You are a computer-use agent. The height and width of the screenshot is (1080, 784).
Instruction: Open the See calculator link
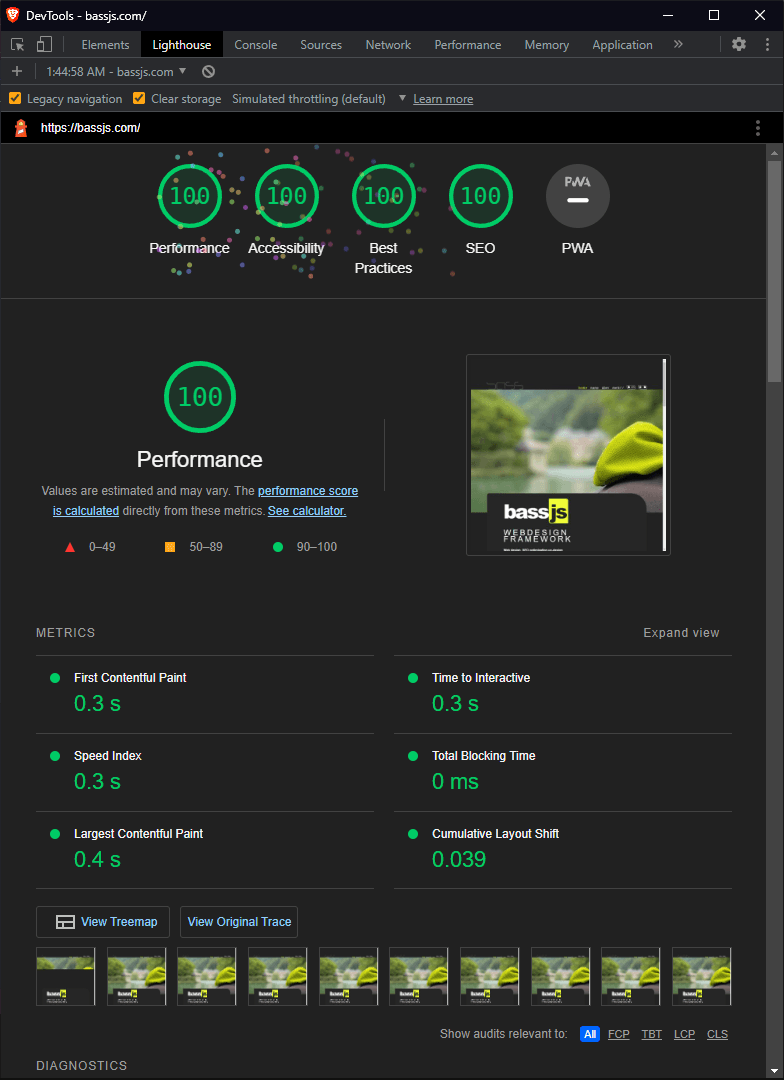(307, 511)
